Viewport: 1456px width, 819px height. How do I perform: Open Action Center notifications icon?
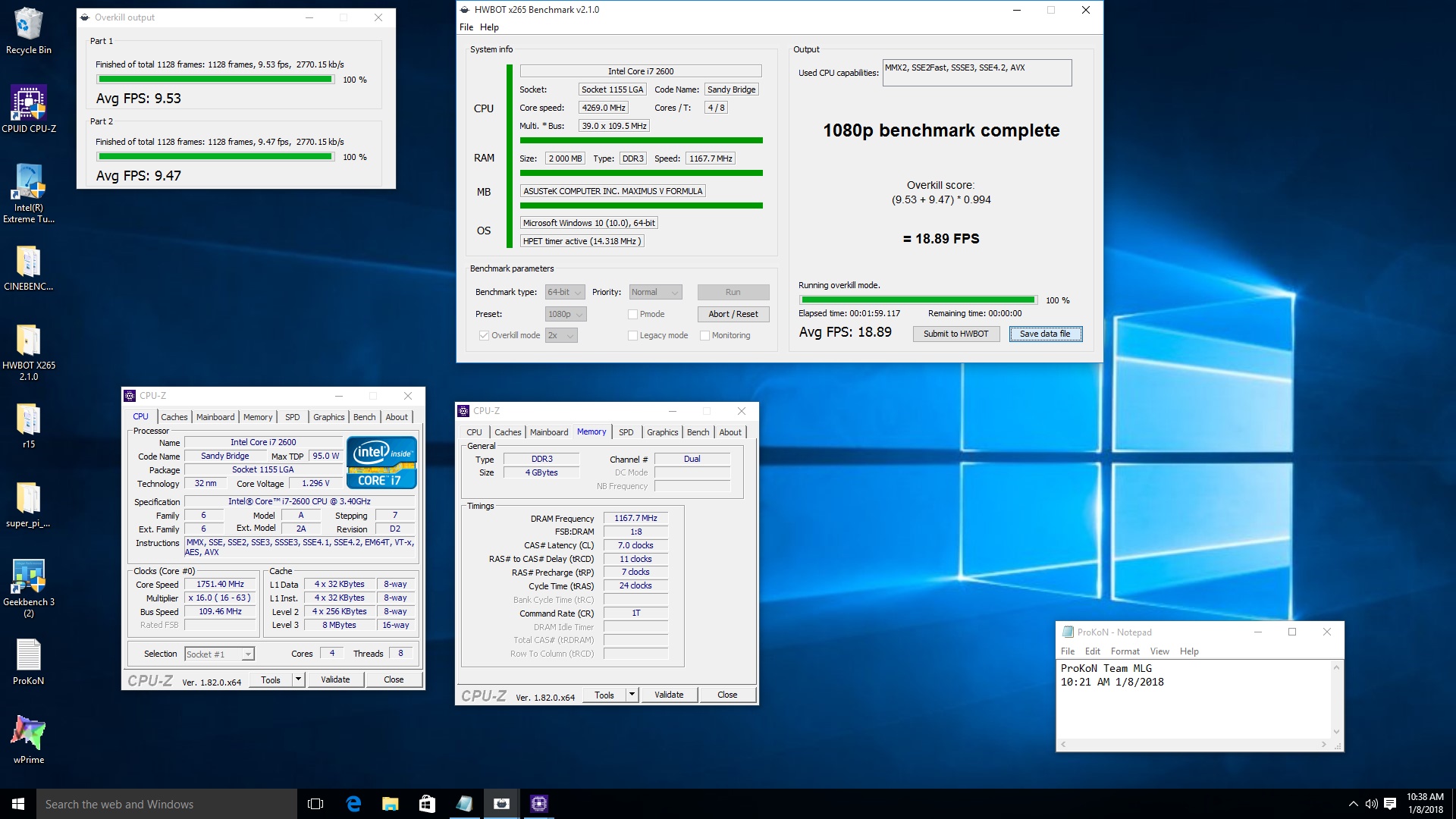coord(1390,804)
